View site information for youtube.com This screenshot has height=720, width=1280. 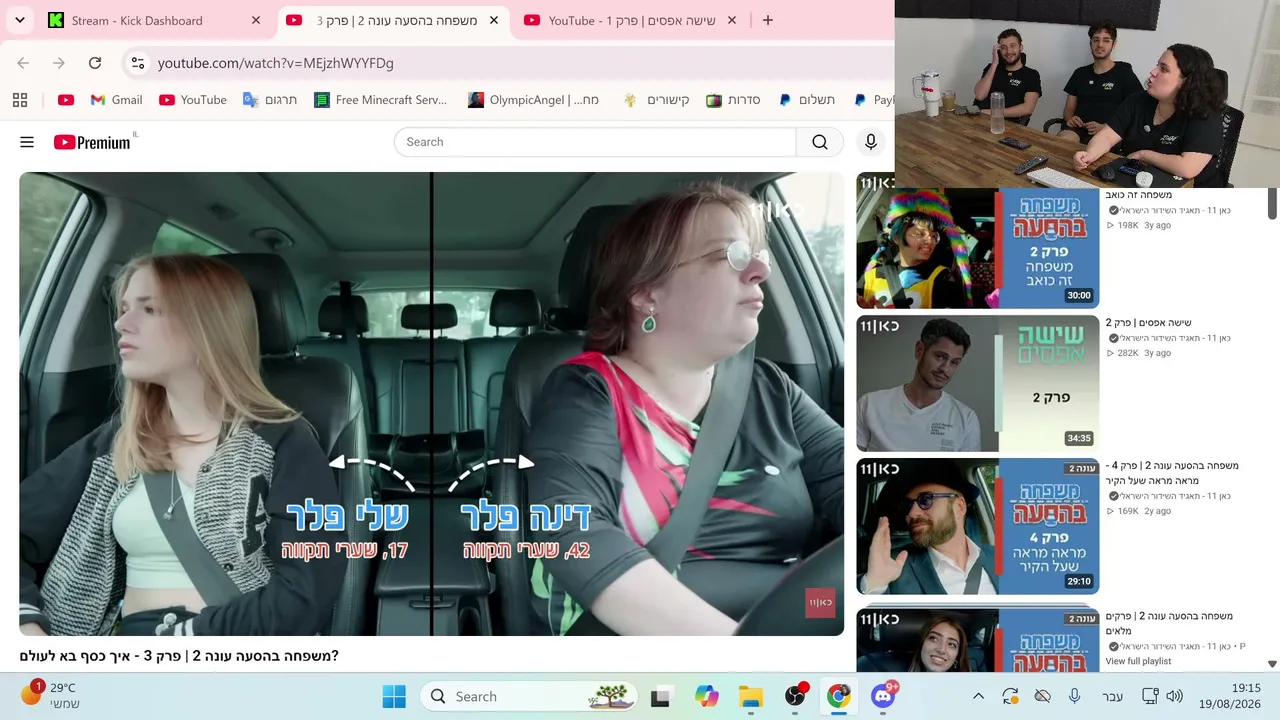(x=138, y=63)
